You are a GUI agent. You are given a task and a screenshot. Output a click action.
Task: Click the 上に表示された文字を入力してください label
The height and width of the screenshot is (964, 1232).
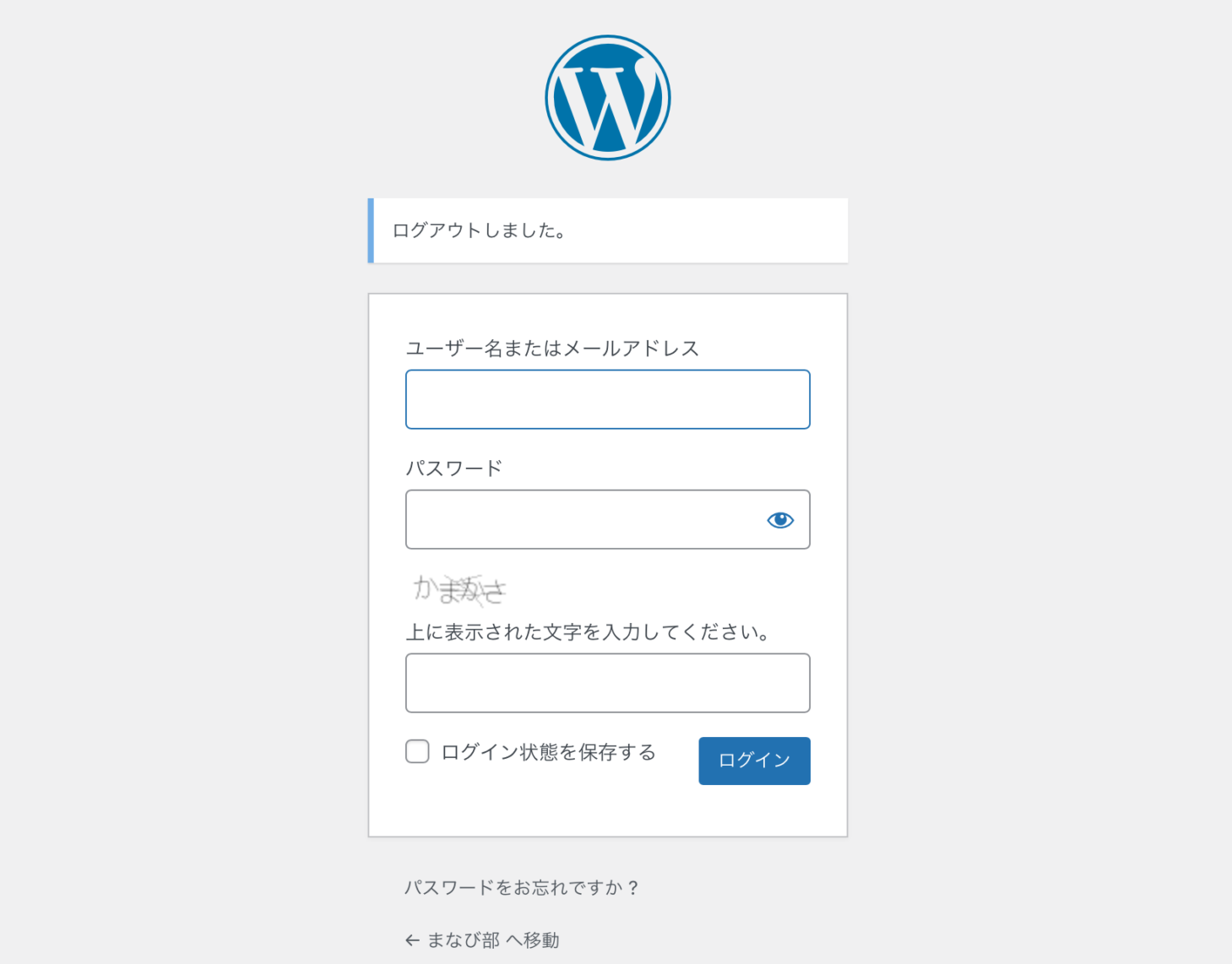[x=588, y=632]
